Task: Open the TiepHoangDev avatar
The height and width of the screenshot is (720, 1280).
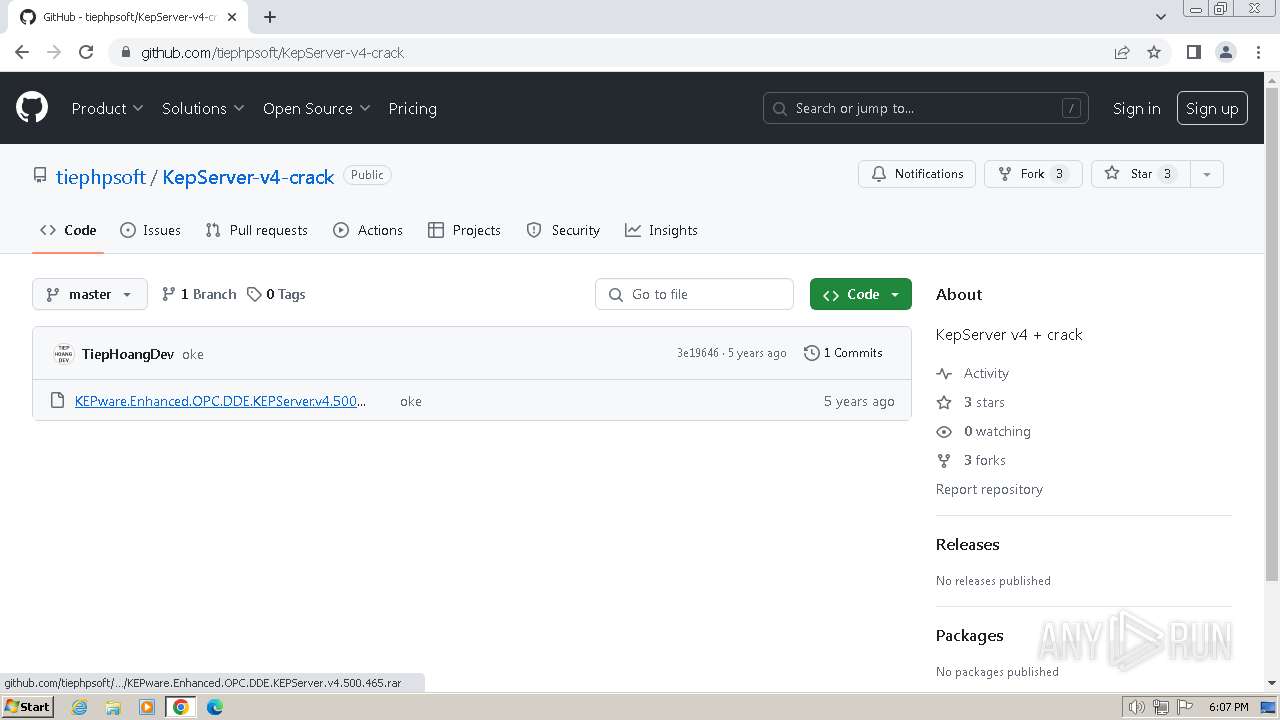Action: click(x=63, y=354)
